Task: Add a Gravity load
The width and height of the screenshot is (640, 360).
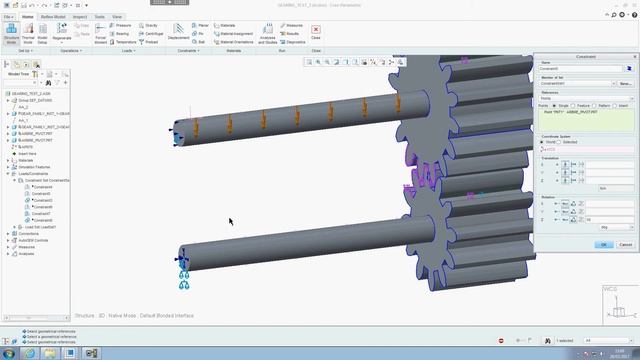Action: tap(148, 25)
